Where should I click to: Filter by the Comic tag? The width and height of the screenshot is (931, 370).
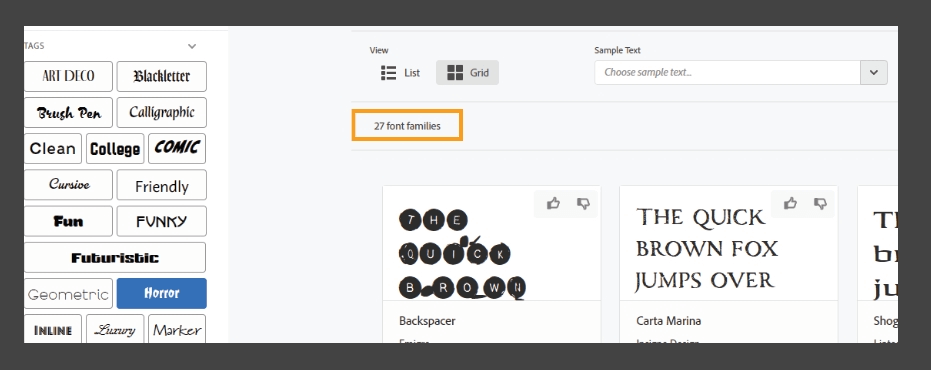coord(177,148)
